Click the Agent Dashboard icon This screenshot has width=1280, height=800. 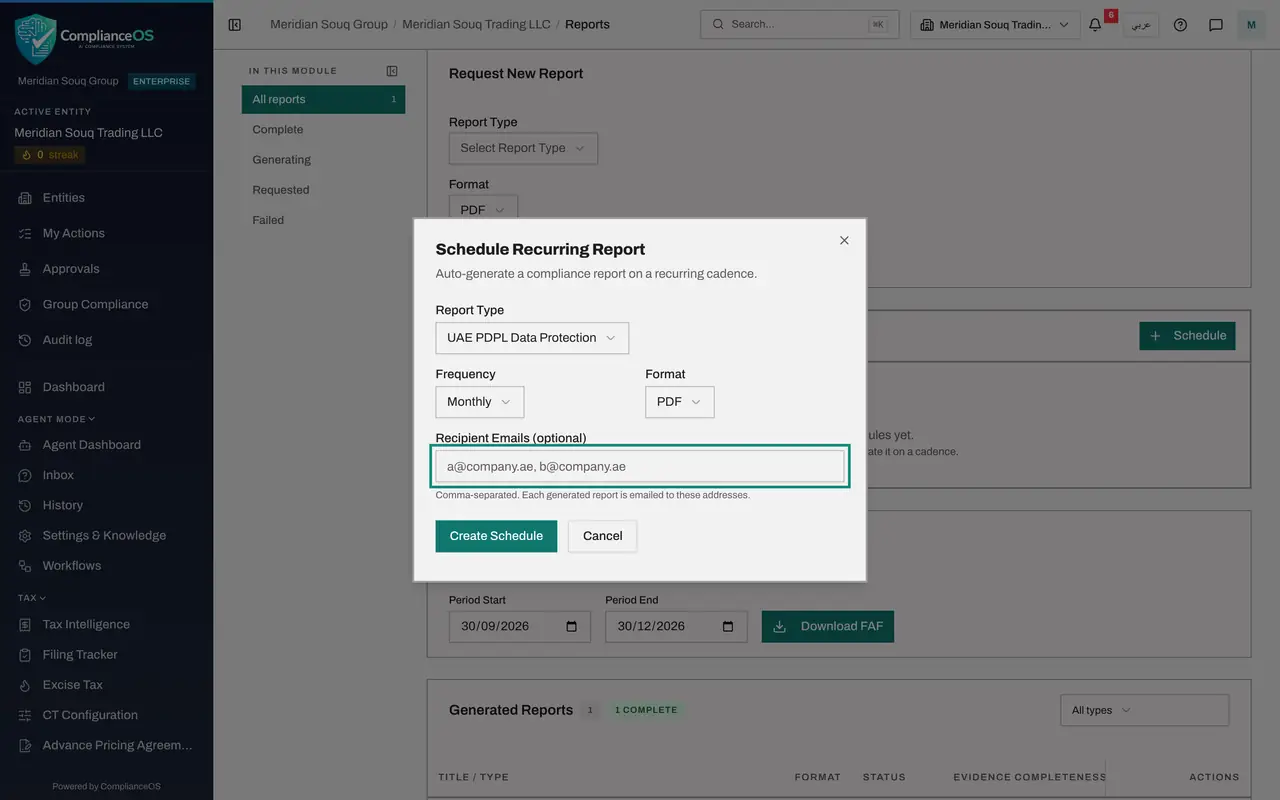tap(25, 445)
